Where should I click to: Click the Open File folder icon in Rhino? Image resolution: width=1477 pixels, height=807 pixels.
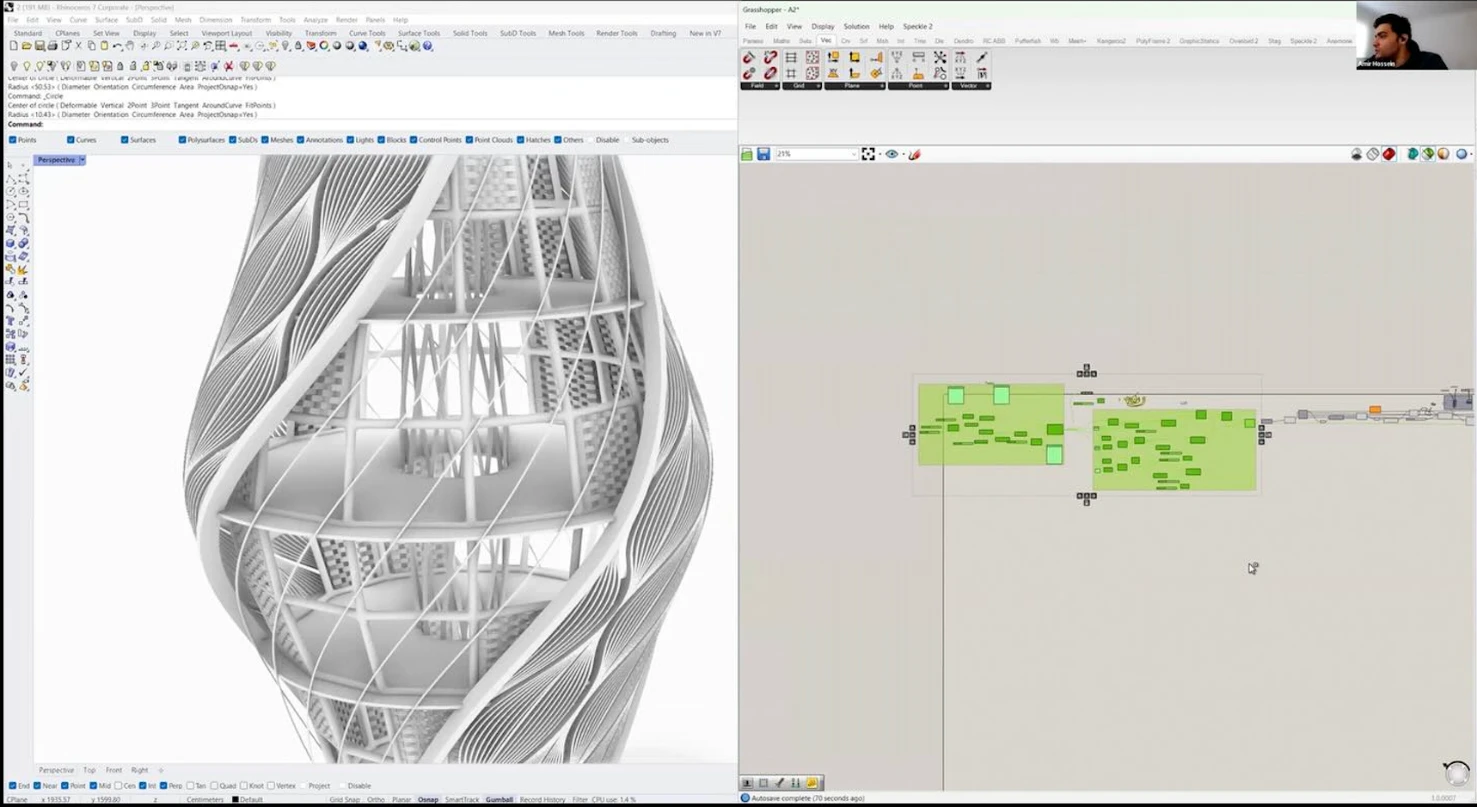click(27, 46)
